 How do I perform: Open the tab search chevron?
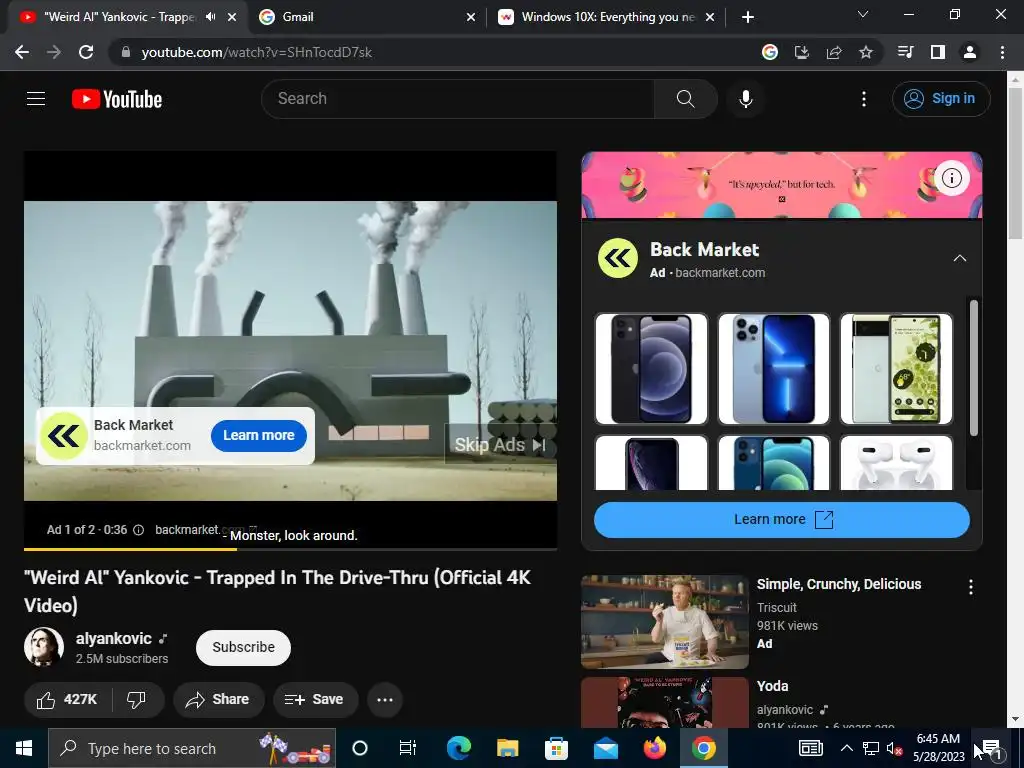coord(863,14)
